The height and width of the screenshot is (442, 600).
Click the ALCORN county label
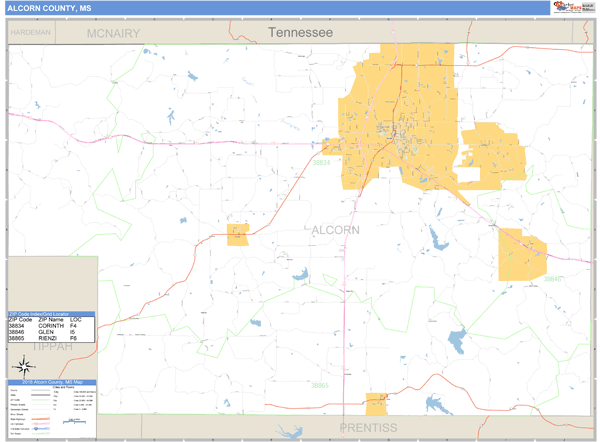[336, 230]
